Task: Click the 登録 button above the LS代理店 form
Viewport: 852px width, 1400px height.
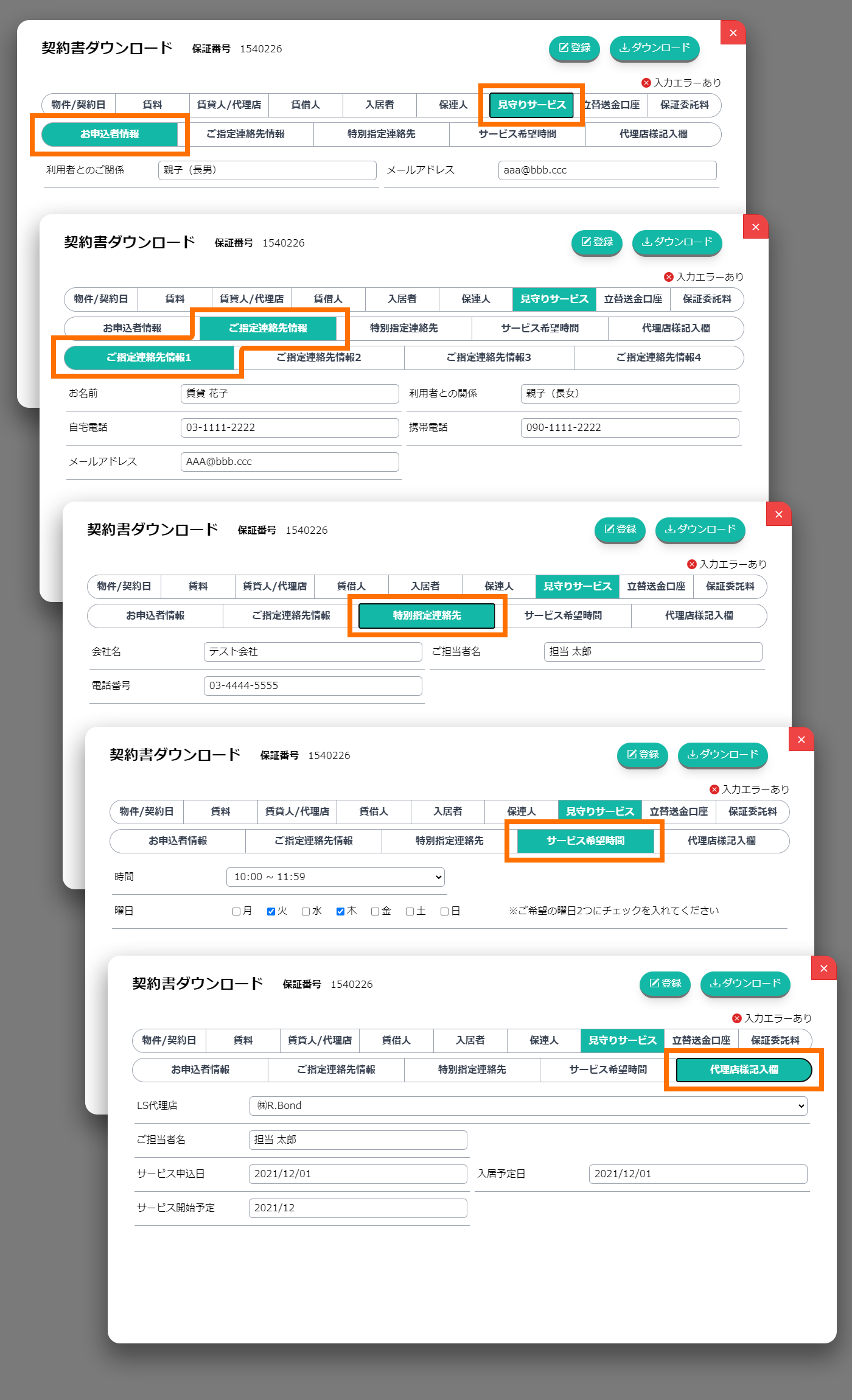Action: point(665,983)
